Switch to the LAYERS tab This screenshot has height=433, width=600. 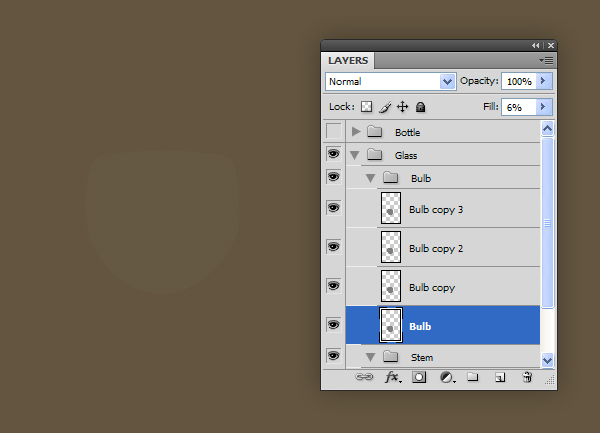348,61
